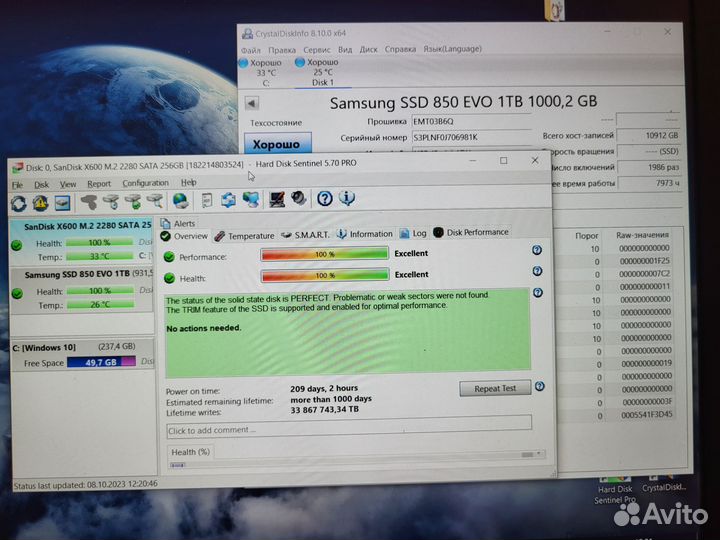Click the networked computers toolbar icon

[x=251, y=199]
